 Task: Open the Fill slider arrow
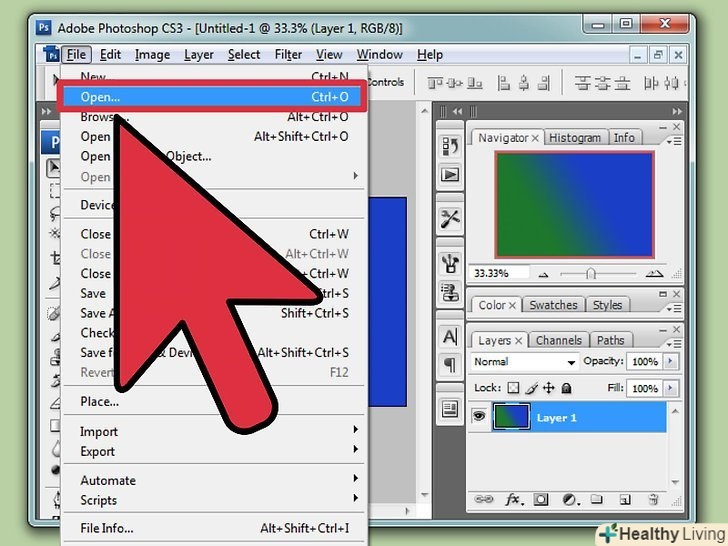[670, 388]
